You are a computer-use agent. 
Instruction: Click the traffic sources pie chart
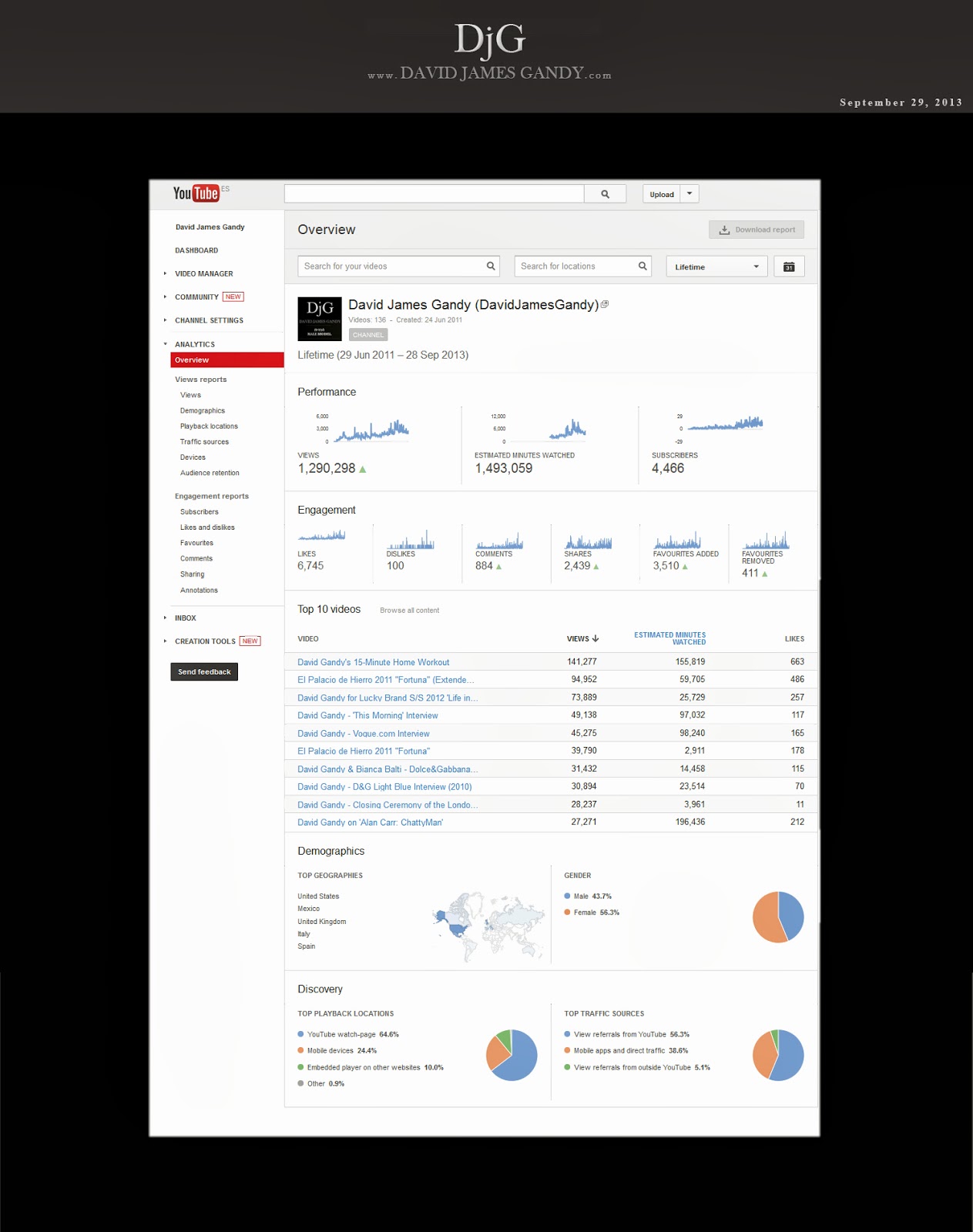778,1055
